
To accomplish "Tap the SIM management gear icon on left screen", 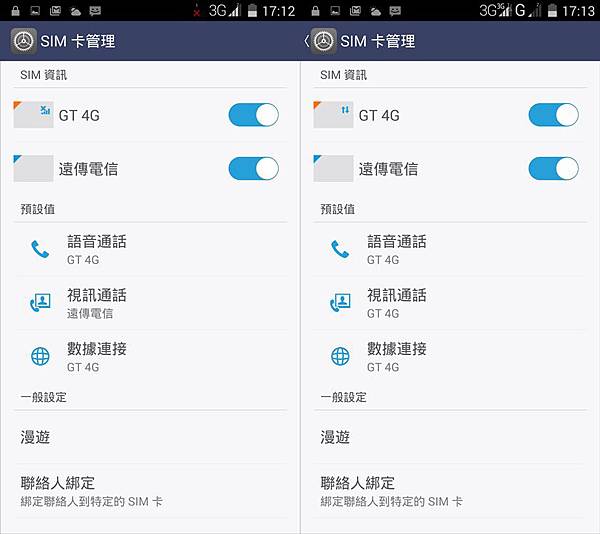I will point(24,41).
